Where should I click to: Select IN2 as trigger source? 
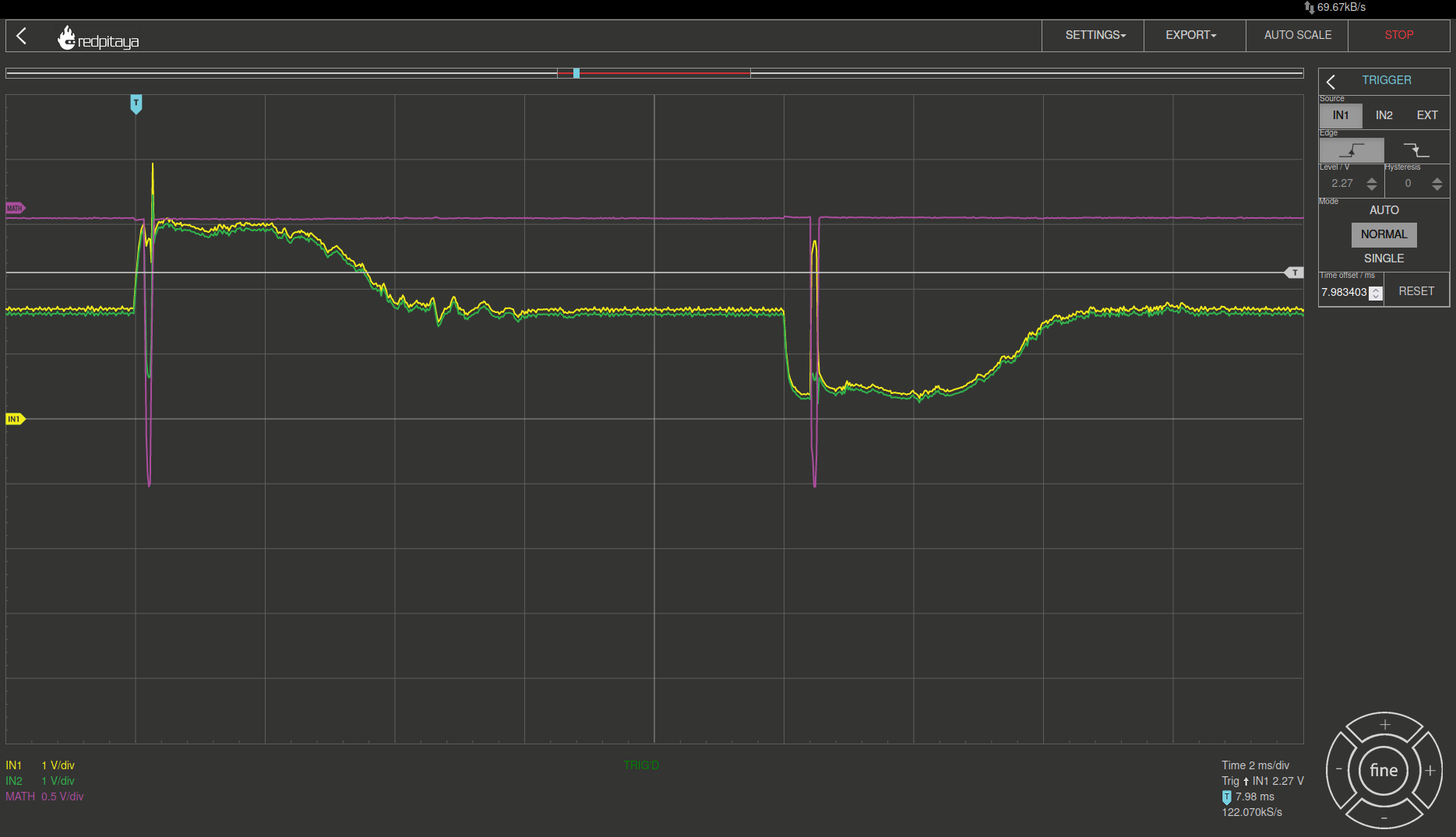(1384, 115)
